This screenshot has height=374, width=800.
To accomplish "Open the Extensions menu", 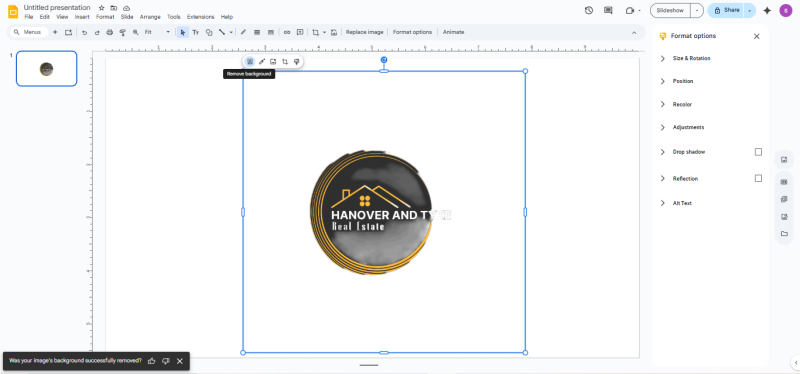I will [201, 17].
